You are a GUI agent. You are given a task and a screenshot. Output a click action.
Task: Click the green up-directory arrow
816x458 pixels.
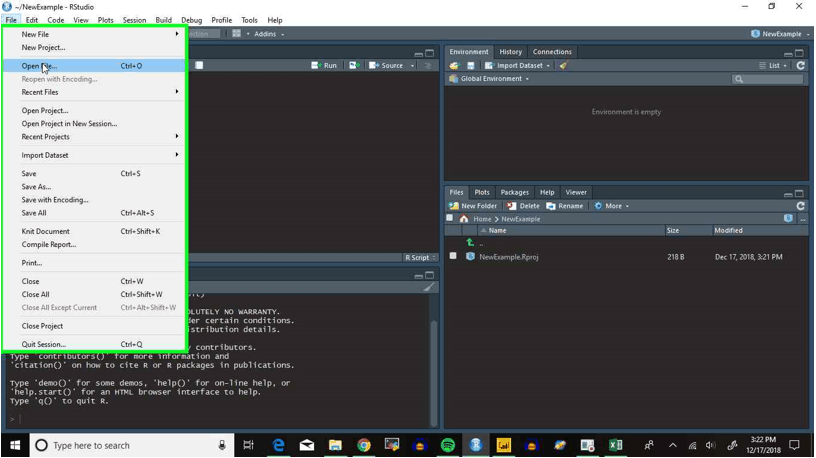(470, 243)
